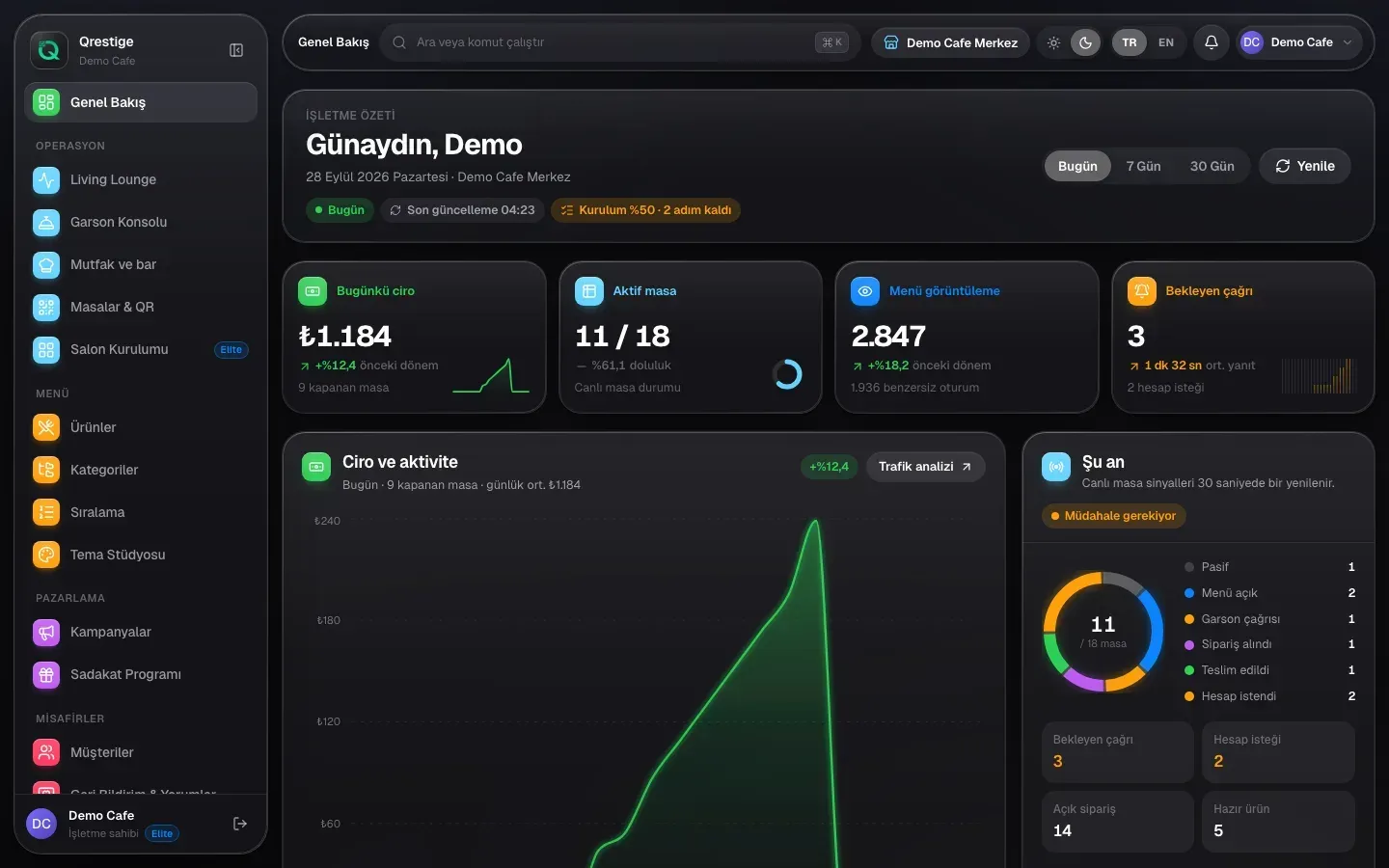Focus the Ara veya komut çalıştır search field
The height and width of the screenshot is (868, 1389).
[x=620, y=42]
